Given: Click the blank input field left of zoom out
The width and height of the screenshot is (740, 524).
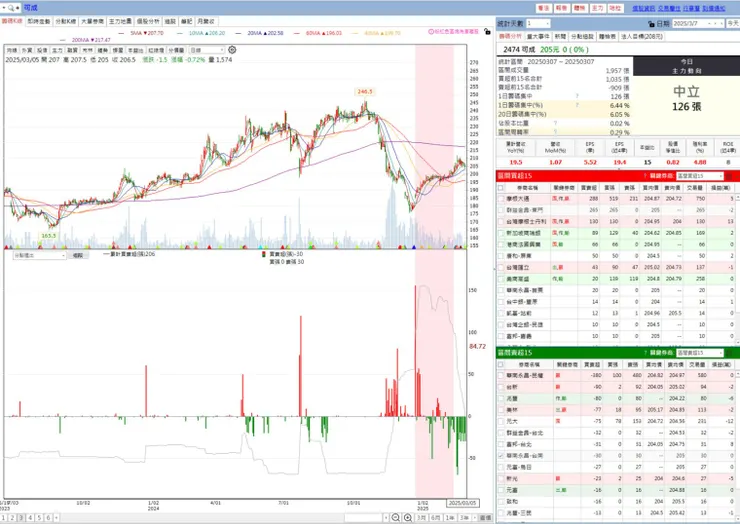Looking at the screenshot, I should (x=362, y=518).
